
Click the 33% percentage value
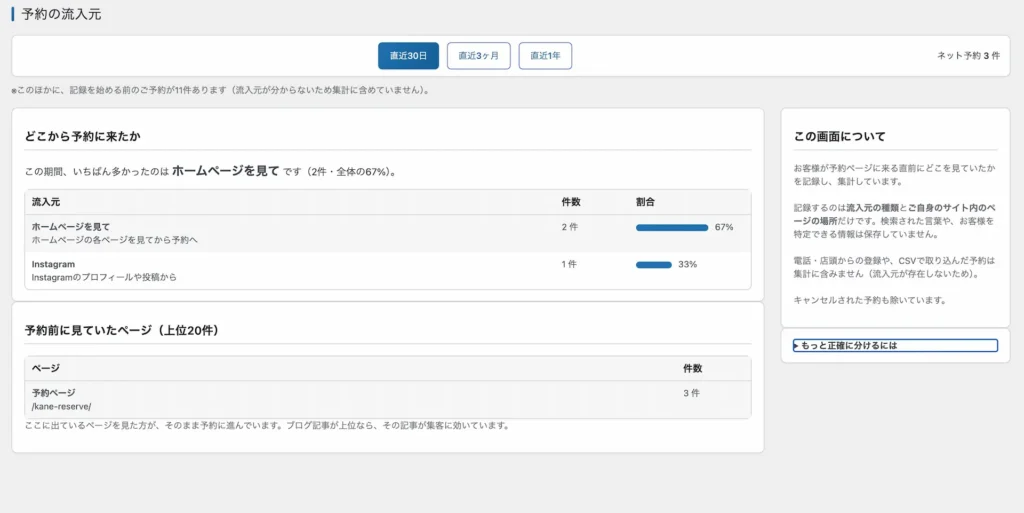point(687,264)
